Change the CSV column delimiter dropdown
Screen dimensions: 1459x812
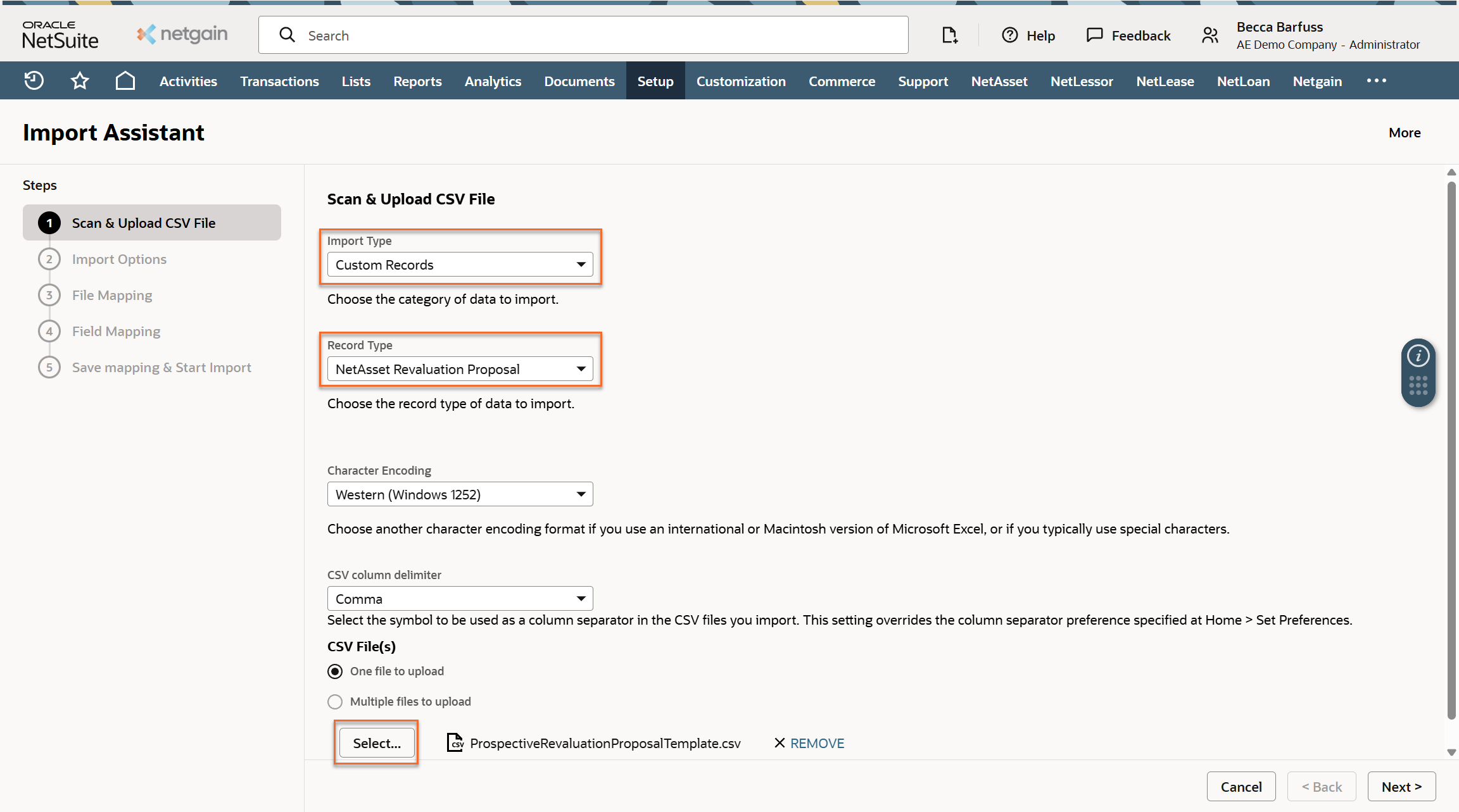(460, 599)
